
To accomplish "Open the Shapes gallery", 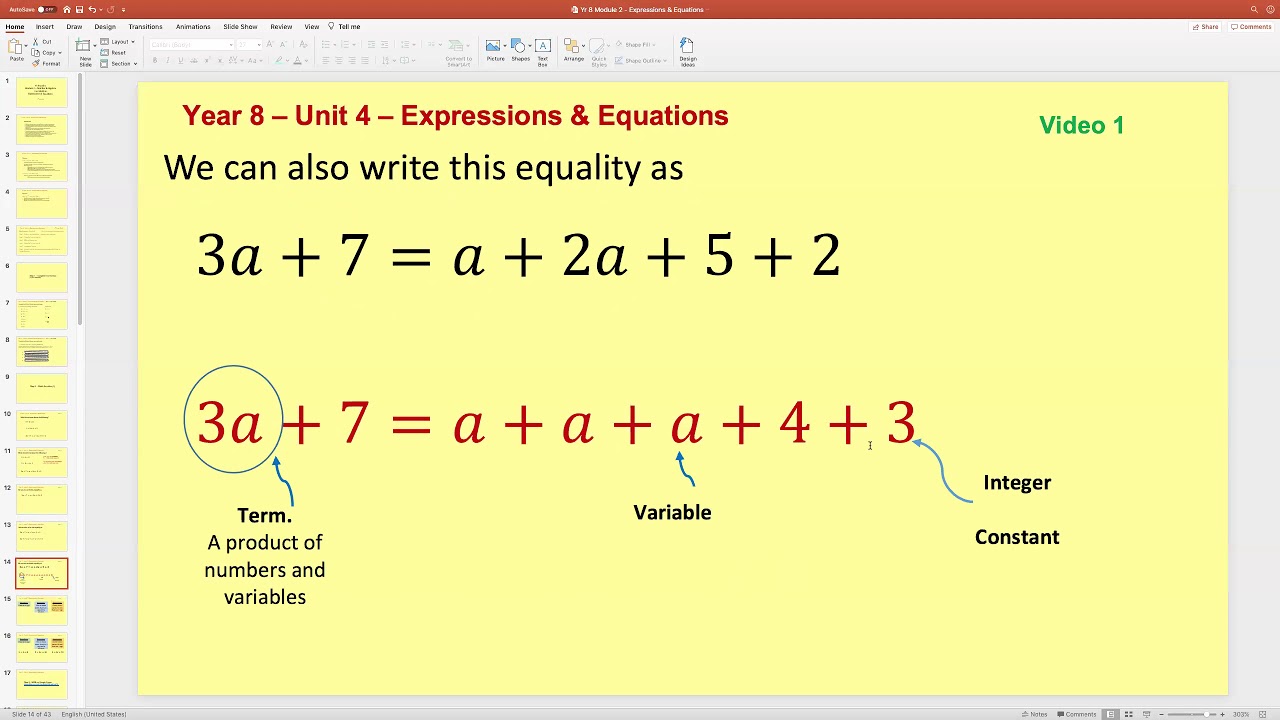I will 520,51.
